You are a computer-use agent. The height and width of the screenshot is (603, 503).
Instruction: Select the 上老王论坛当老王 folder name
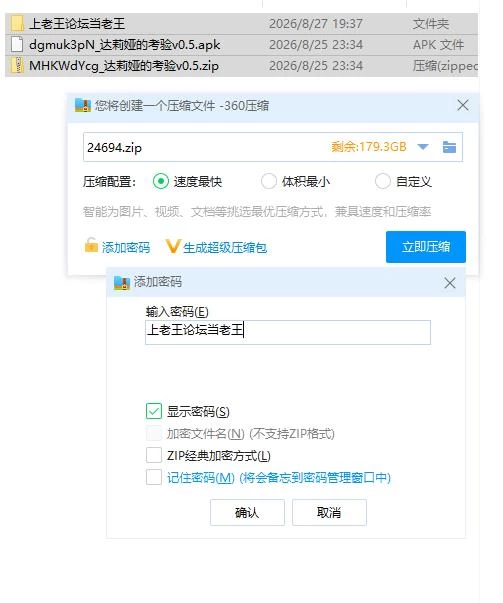[77, 24]
